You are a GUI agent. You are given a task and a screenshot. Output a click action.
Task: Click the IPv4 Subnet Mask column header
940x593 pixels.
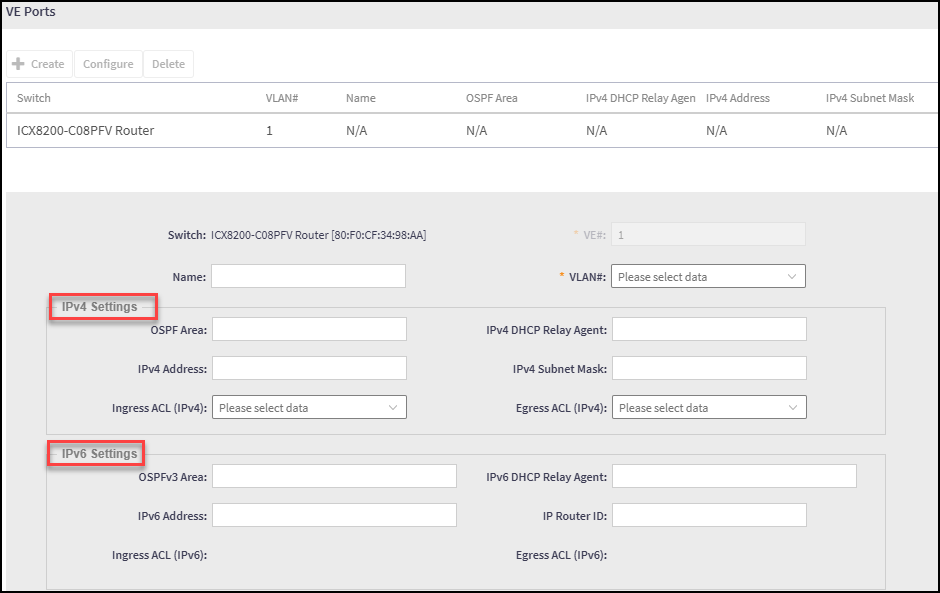870,98
